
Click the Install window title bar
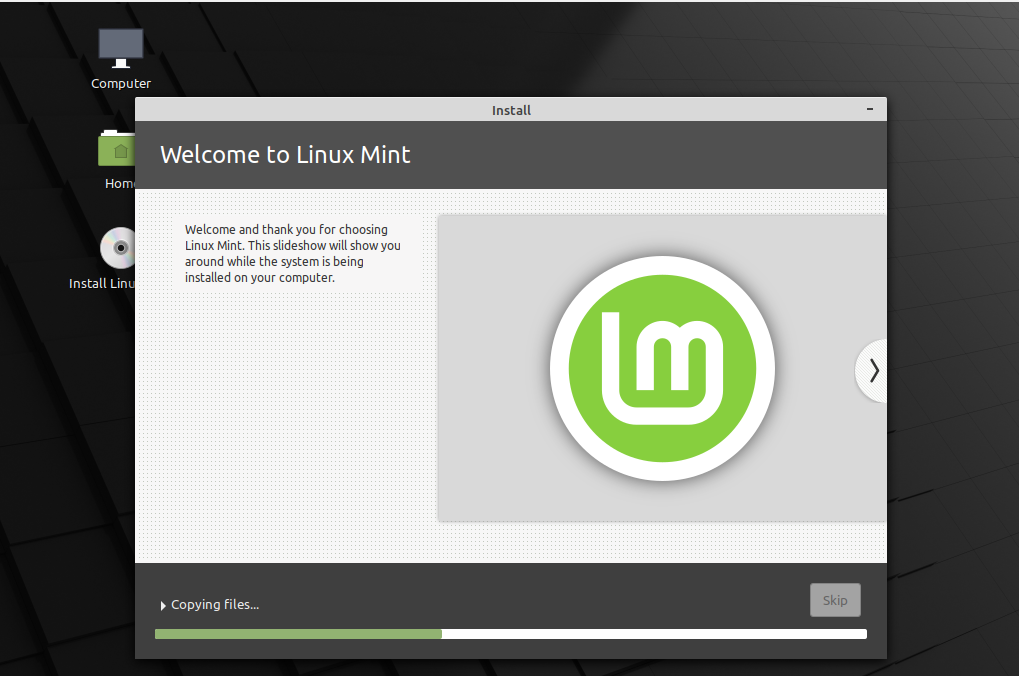click(x=511, y=110)
